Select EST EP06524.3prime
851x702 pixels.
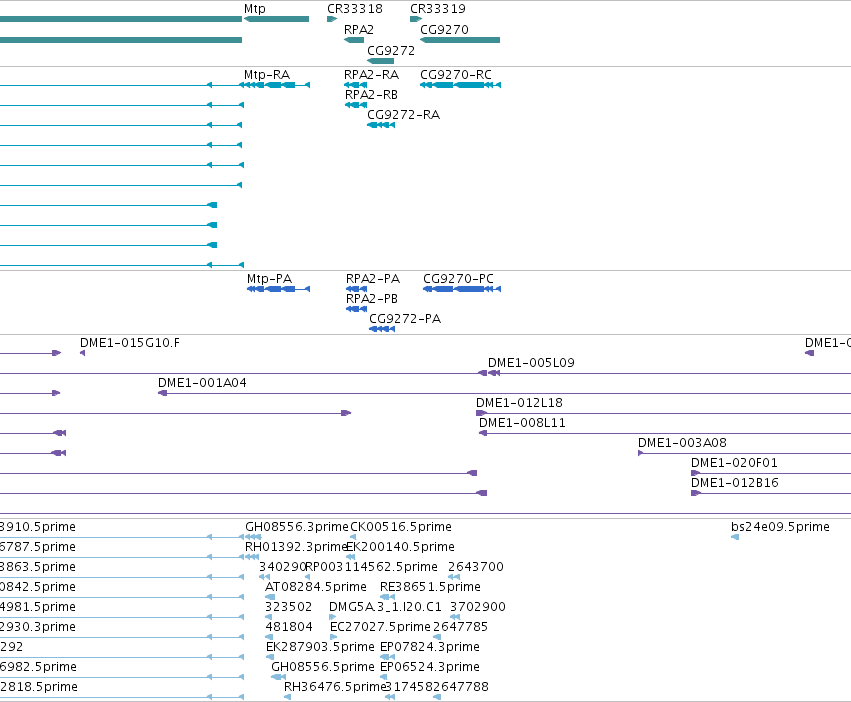point(429,667)
